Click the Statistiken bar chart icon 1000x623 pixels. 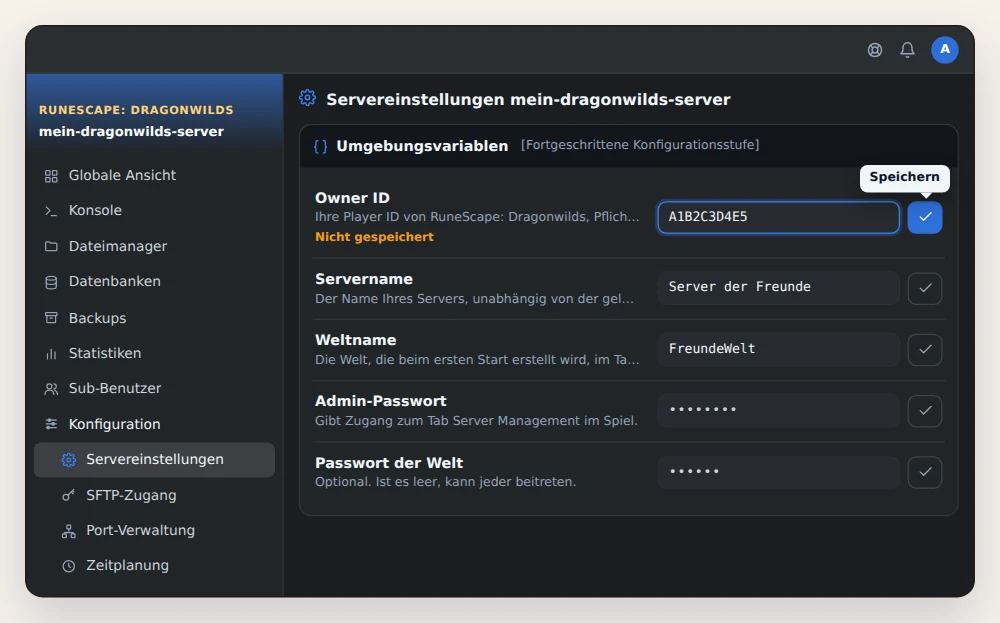tap(51, 353)
